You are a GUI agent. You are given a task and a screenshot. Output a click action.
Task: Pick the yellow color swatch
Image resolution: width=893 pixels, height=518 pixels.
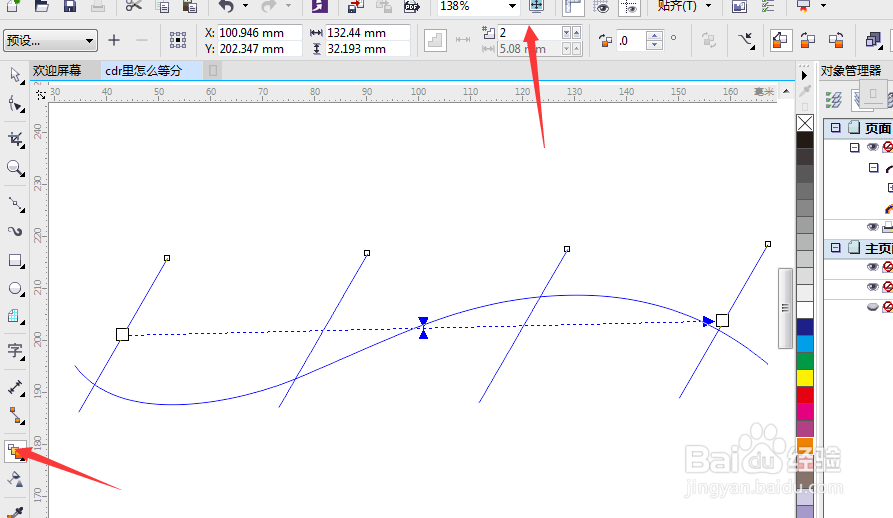coord(805,377)
